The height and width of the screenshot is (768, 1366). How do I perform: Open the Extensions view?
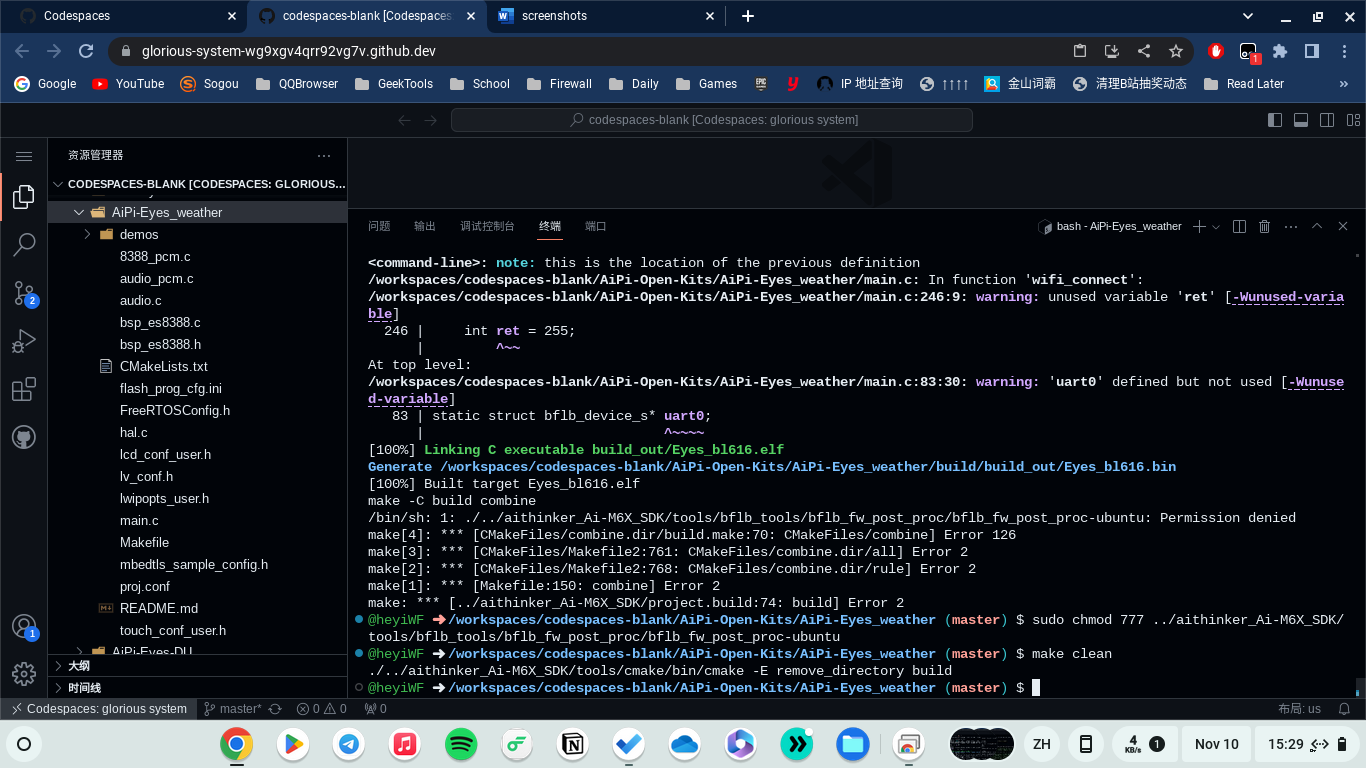[24, 389]
